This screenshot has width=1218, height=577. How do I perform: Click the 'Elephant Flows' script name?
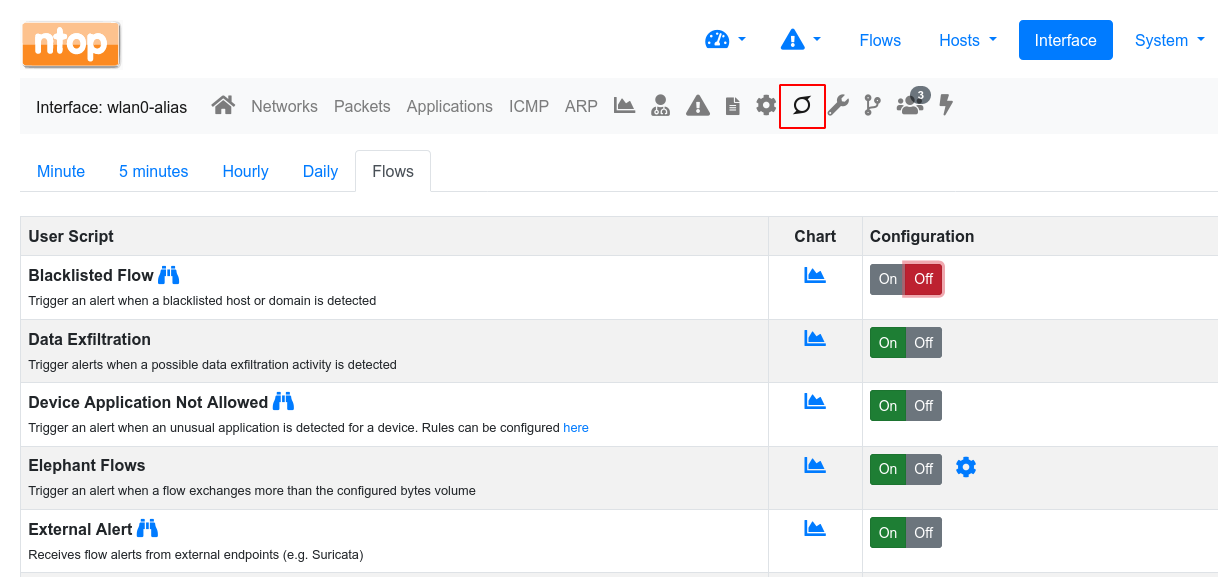pyautogui.click(x=87, y=465)
